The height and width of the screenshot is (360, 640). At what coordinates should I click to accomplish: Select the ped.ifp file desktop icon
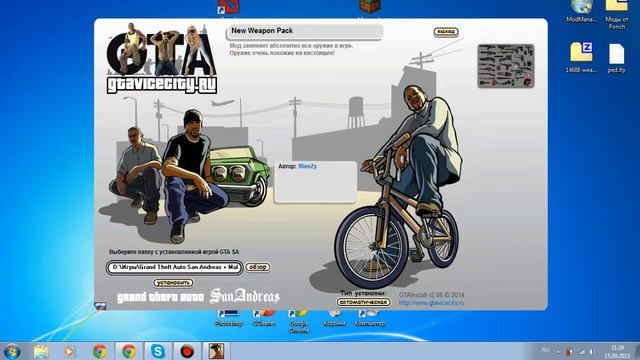coord(616,58)
